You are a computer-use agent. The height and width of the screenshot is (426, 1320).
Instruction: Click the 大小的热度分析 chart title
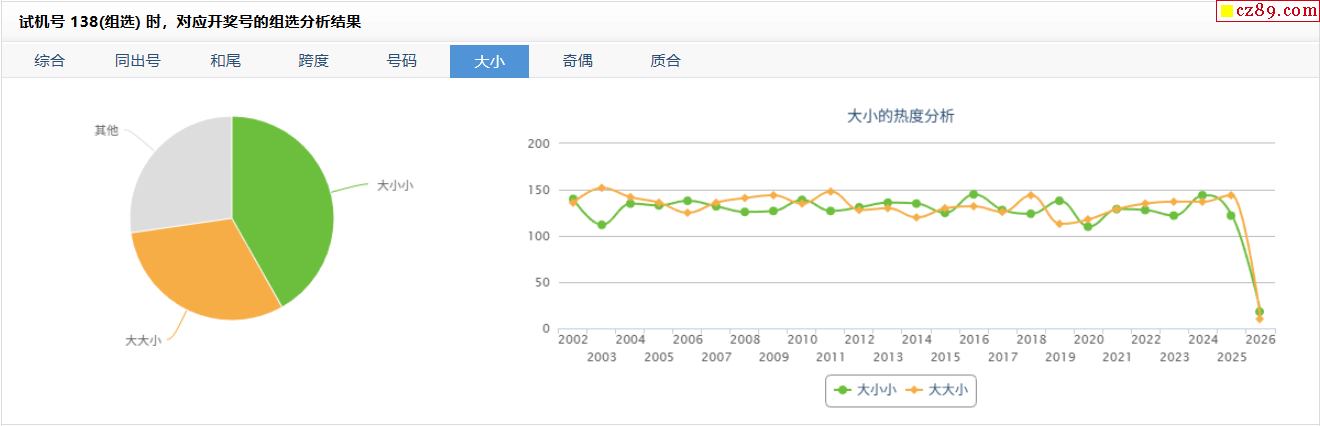[x=901, y=116]
